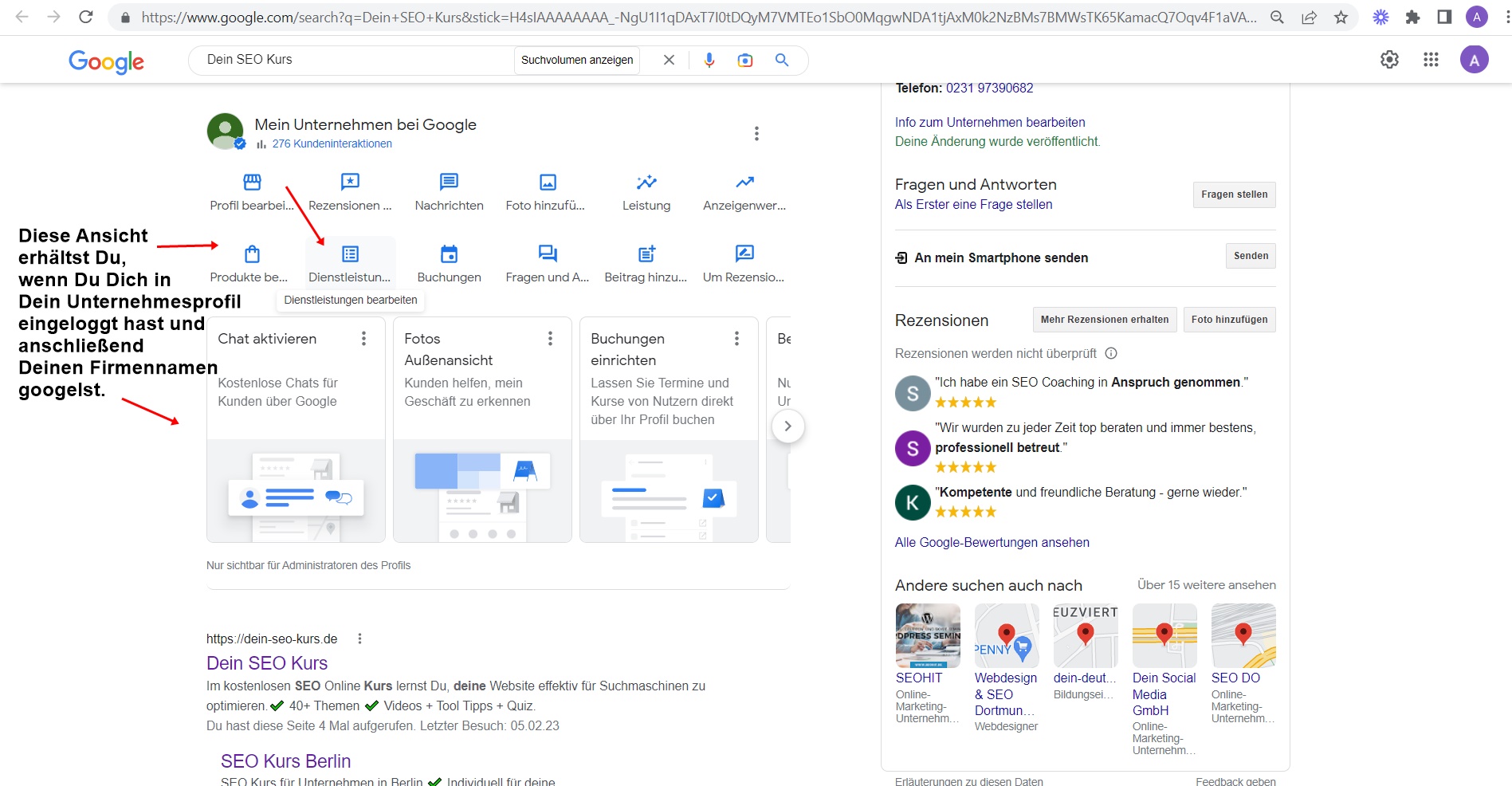Open the Google apps grid
This screenshot has width=1512, height=786.
point(1431,60)
